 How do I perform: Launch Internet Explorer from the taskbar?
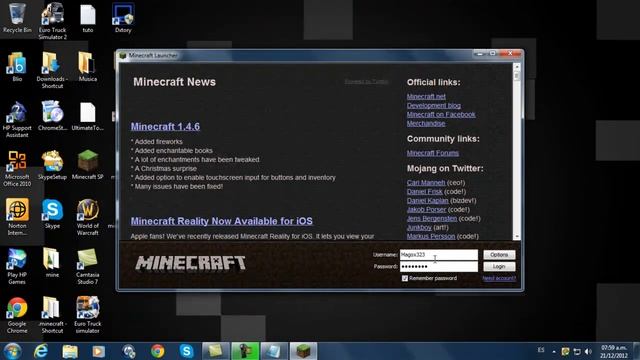41,351
